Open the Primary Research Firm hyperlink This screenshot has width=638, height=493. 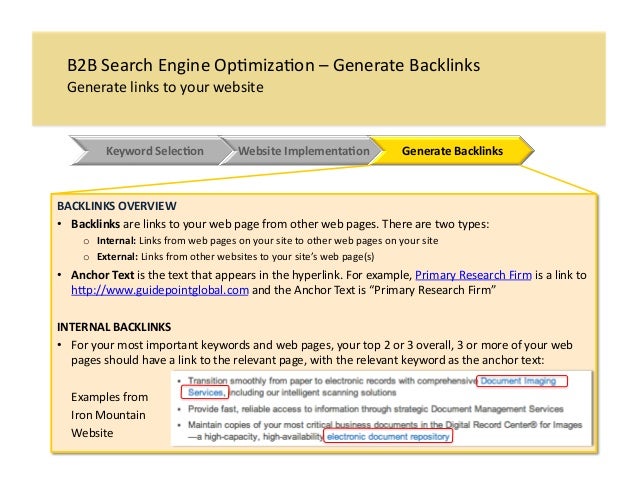473,275
